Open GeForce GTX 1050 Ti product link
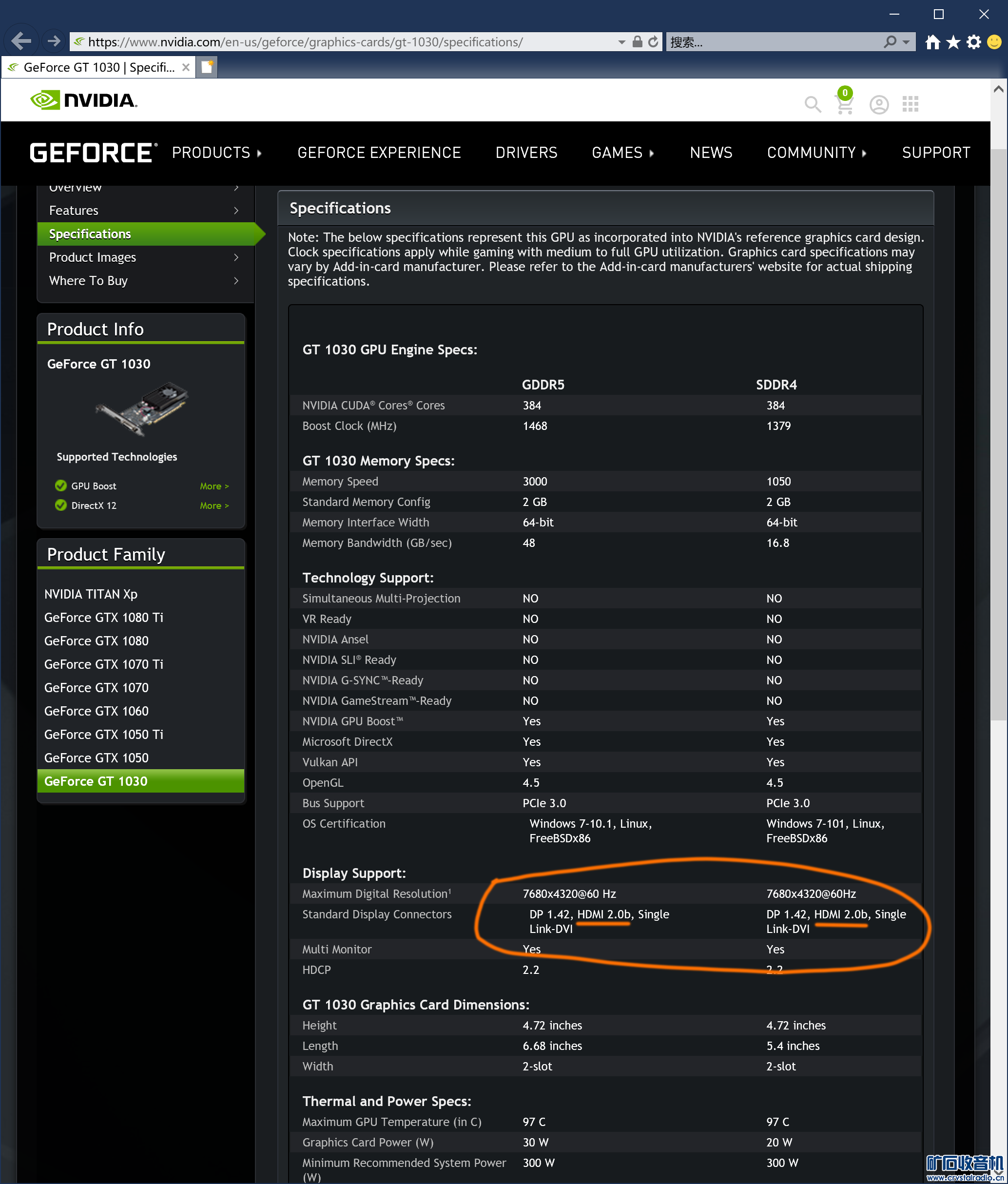The width and height of the screenshot is (1008, 1184). (x=103, y=734)
